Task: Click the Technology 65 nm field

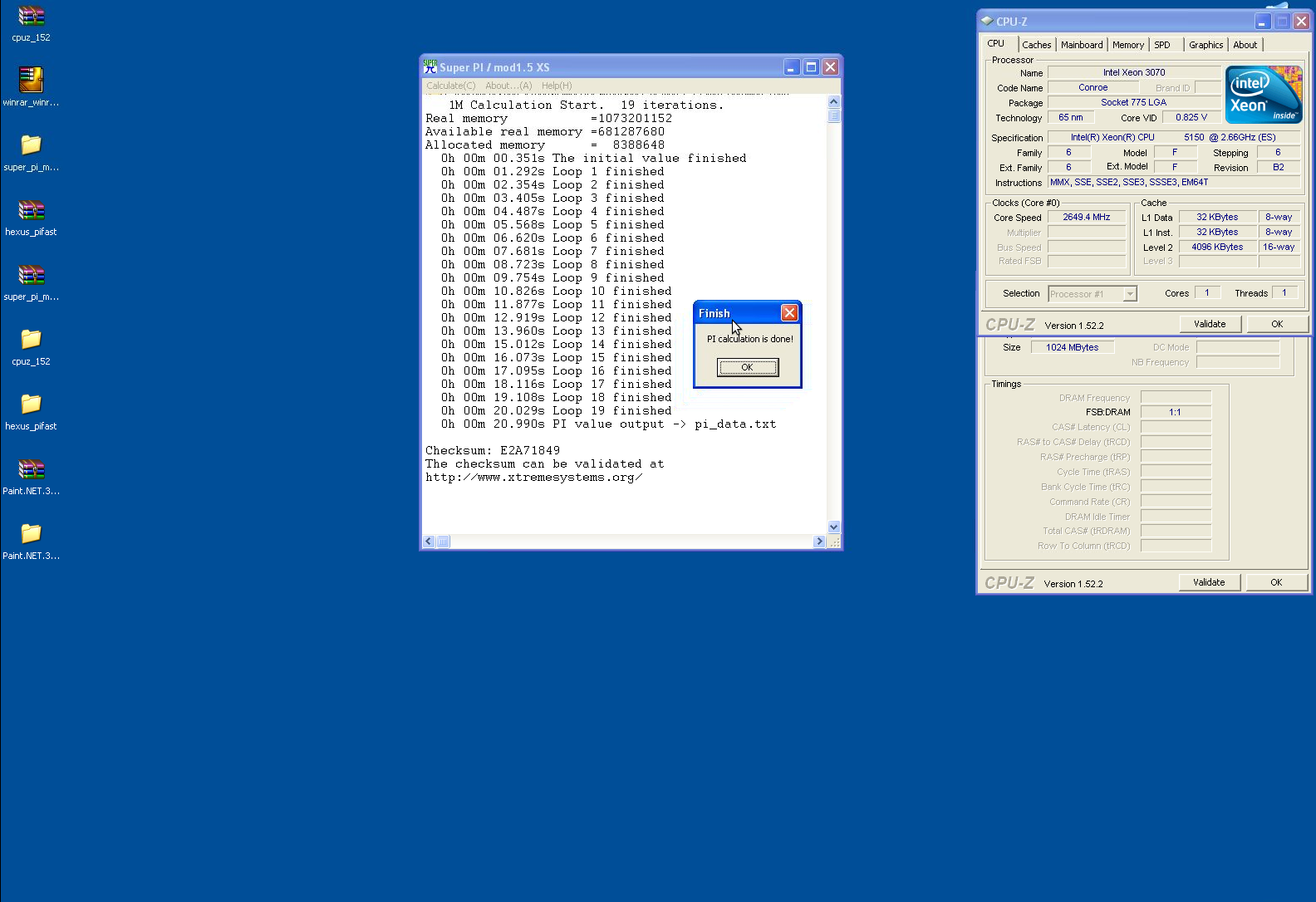Action: click(1071, 117)
